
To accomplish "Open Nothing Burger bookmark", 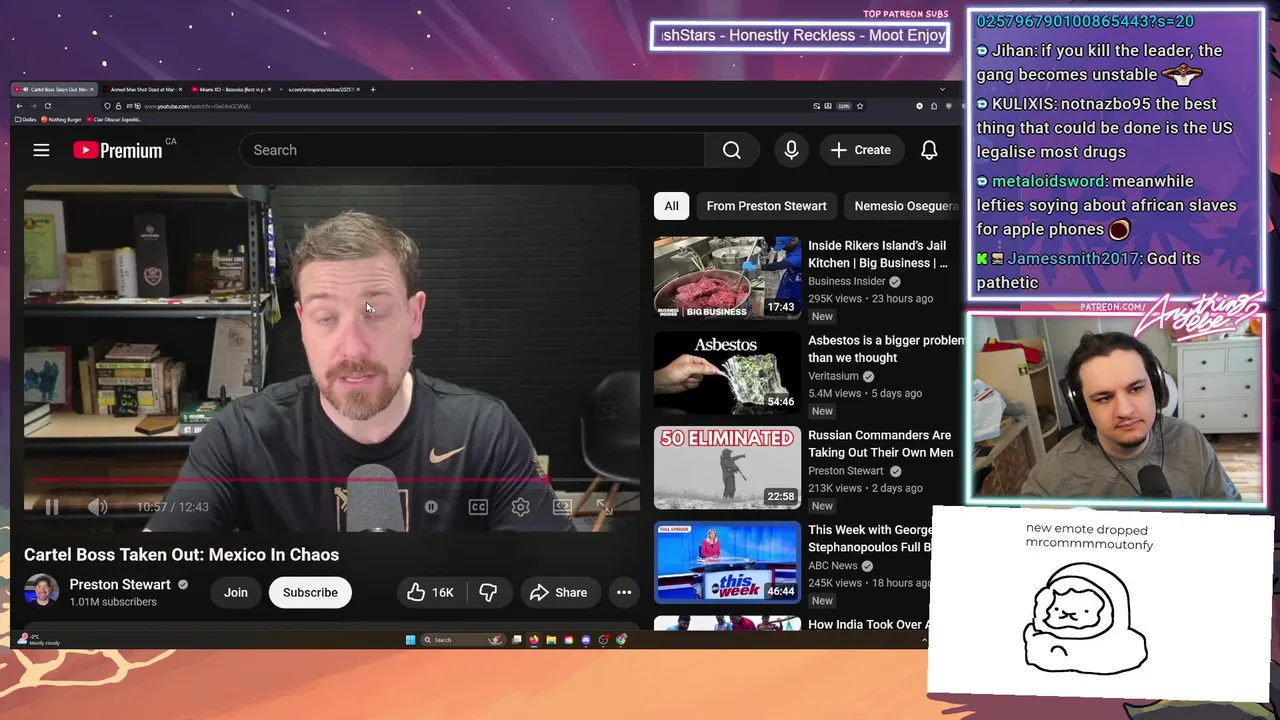I will [x=61, y=119].
